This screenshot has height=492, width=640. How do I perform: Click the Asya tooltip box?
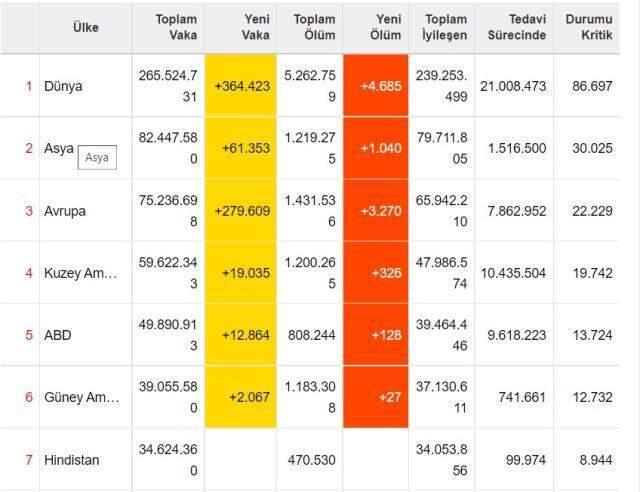tap(97, 158)
